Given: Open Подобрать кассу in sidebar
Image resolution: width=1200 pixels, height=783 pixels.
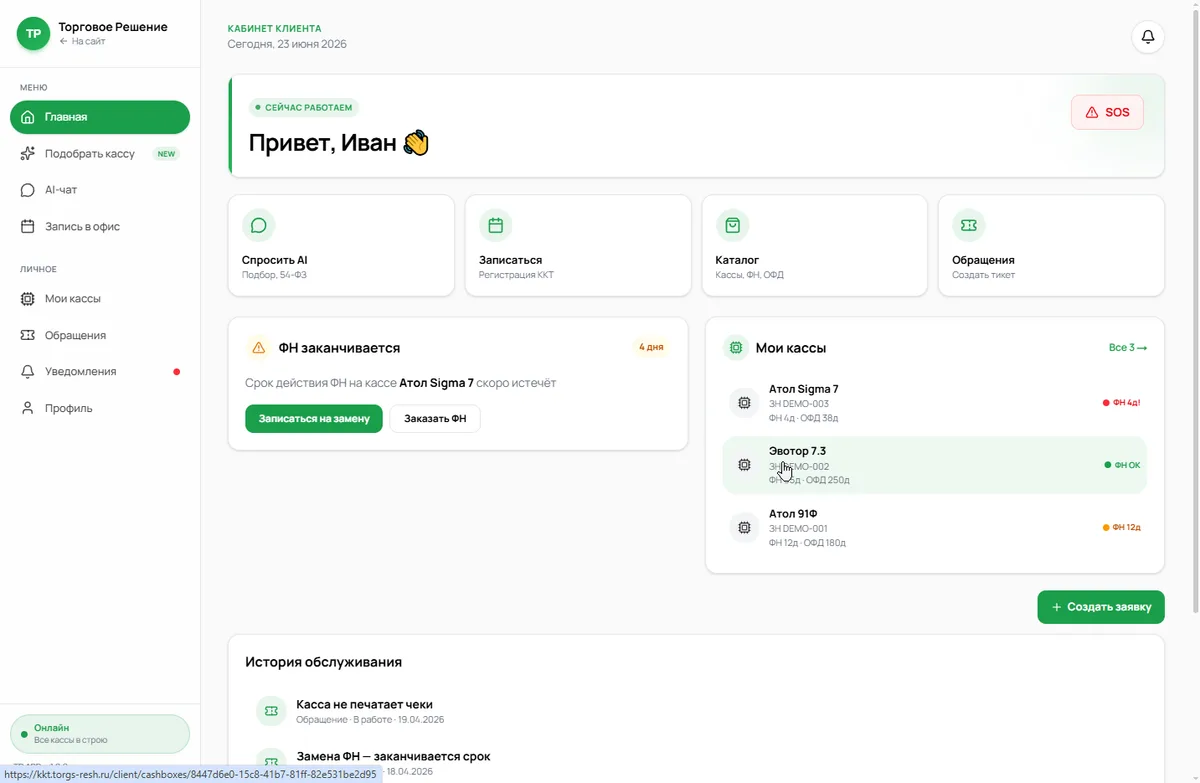Looking at the screenshot, I should pyautogui.click(x=100, y=154).
